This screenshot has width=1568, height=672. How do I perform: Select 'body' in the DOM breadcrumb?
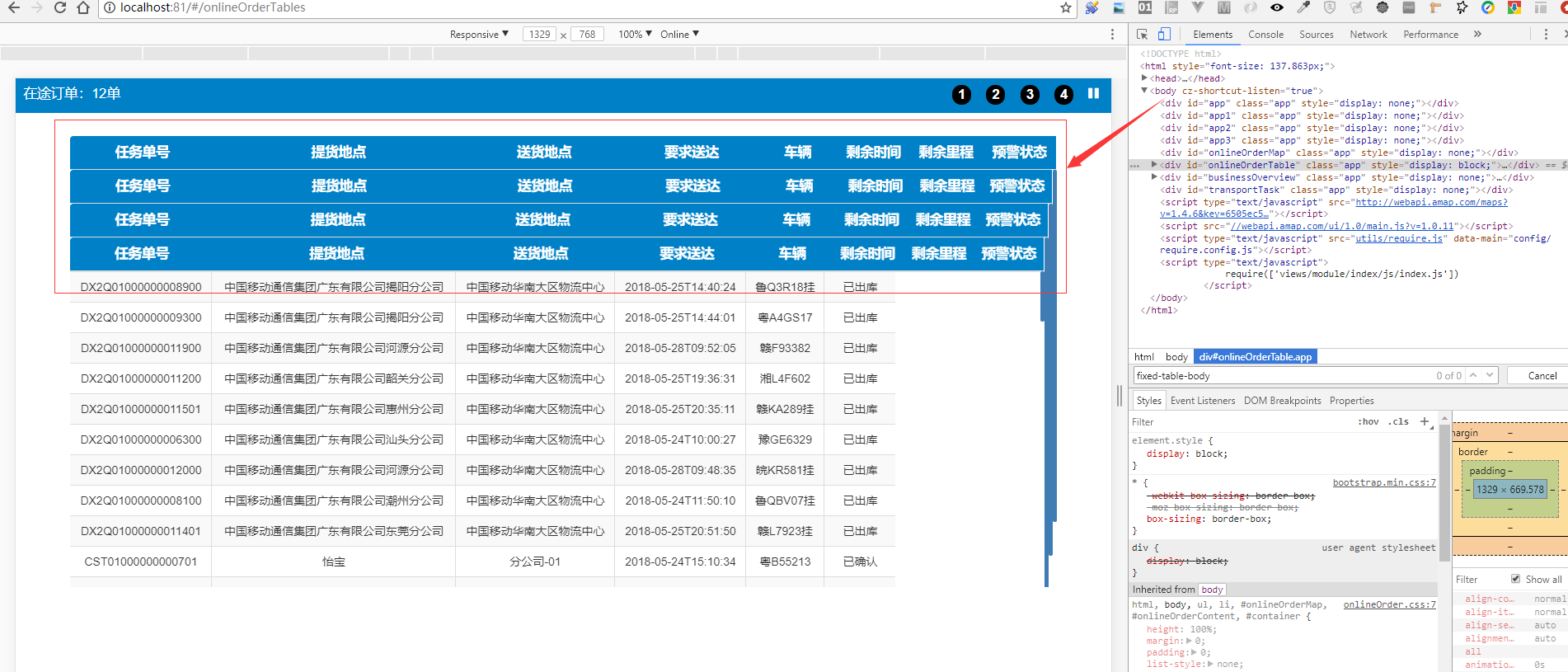pyautogui.click(x=1176, y=357)
